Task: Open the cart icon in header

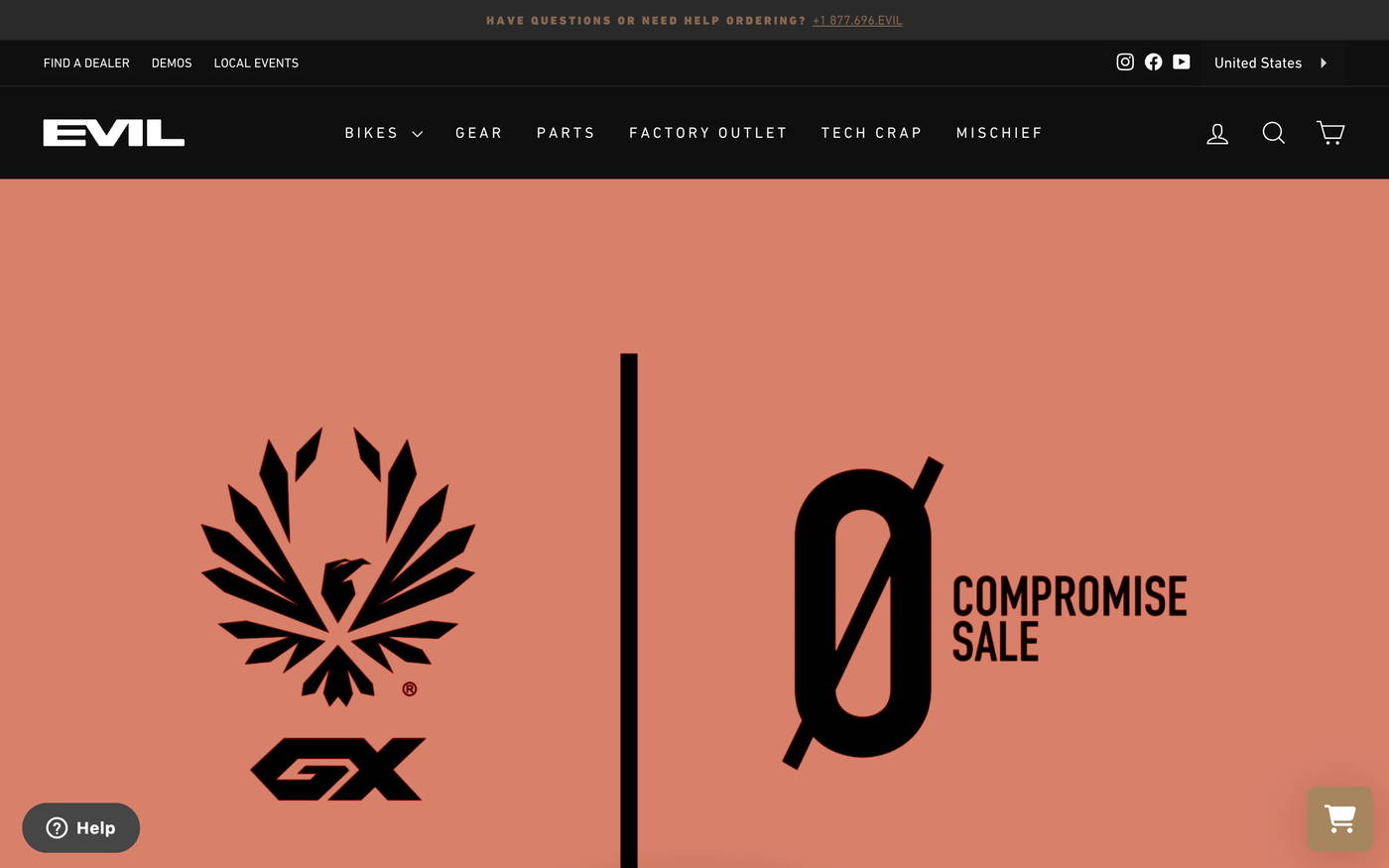Action: (1330, 133)
